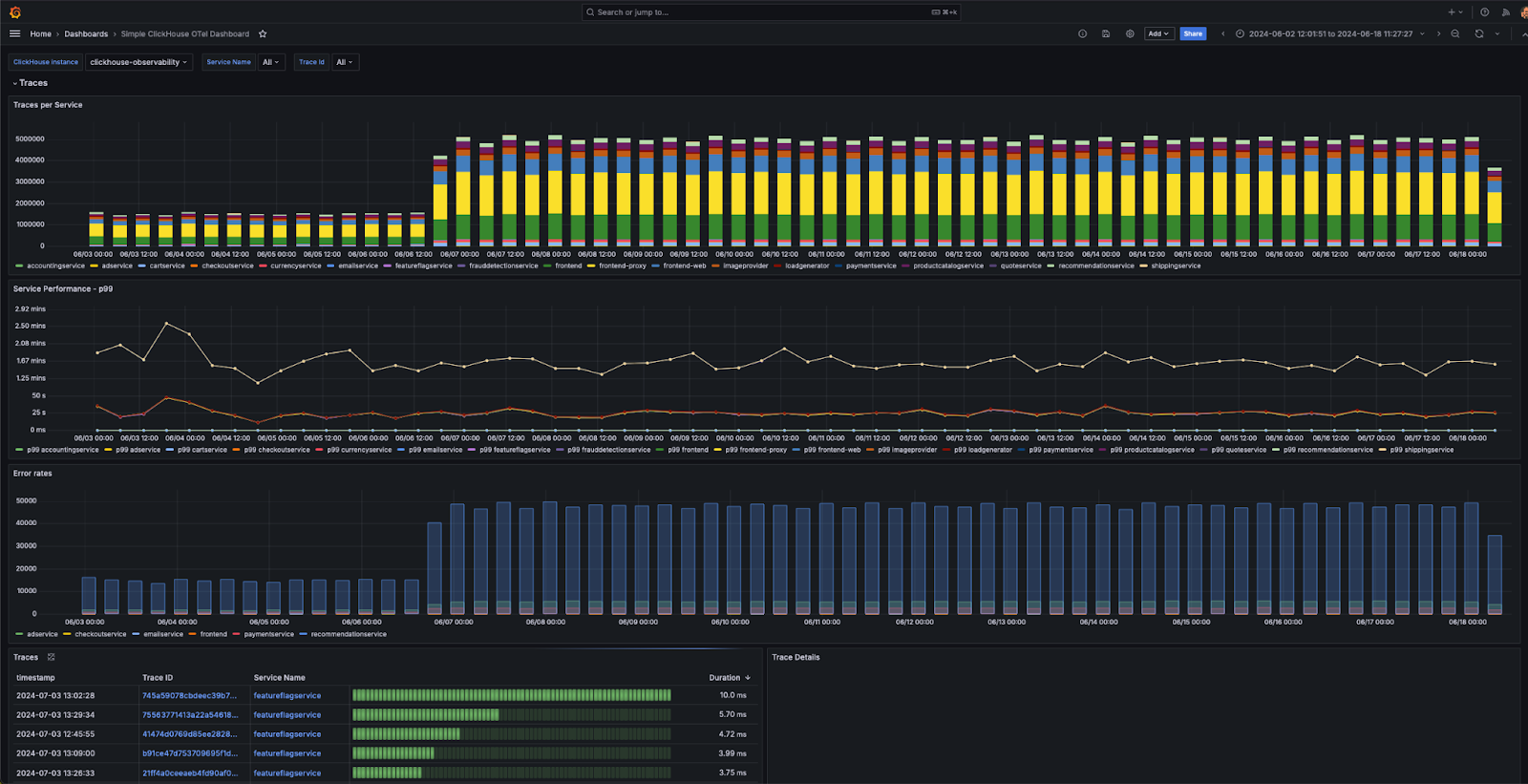Viewport: 1528px width, 784px height.
Task: Open the Service Name All dropdown
Action: 271,62
